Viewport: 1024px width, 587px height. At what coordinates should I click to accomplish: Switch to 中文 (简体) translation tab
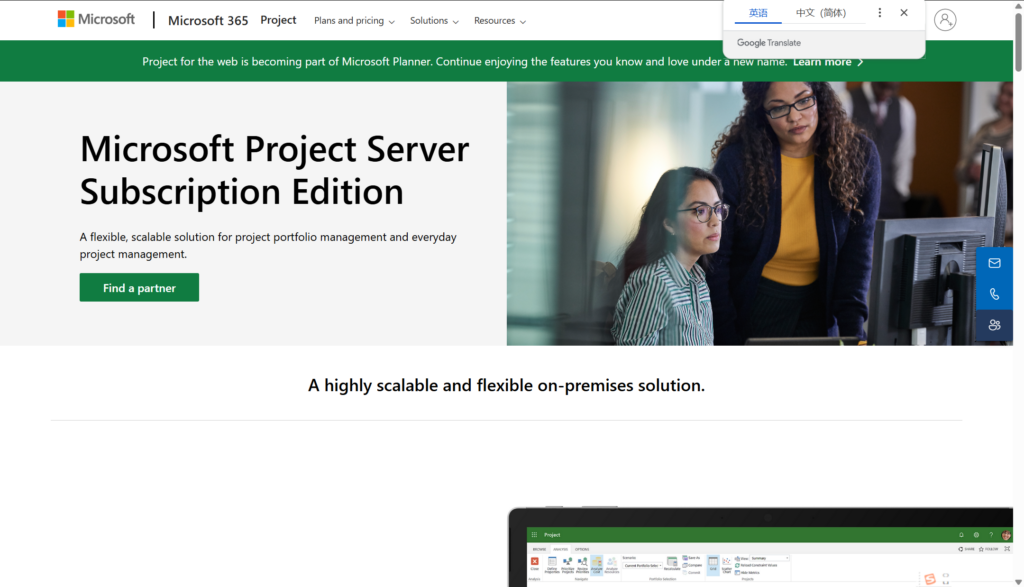click(x=820, y=13)
